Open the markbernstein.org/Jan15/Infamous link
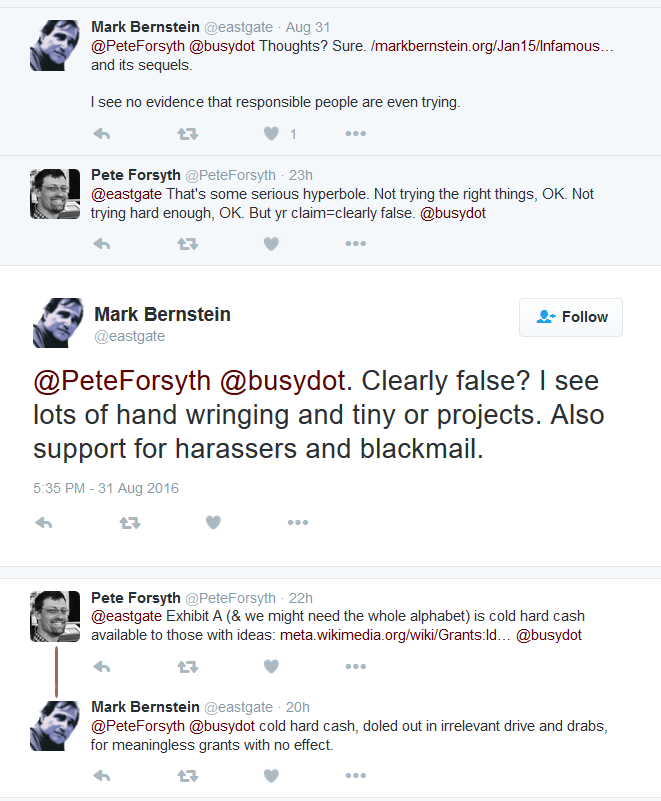 point(491,46)
